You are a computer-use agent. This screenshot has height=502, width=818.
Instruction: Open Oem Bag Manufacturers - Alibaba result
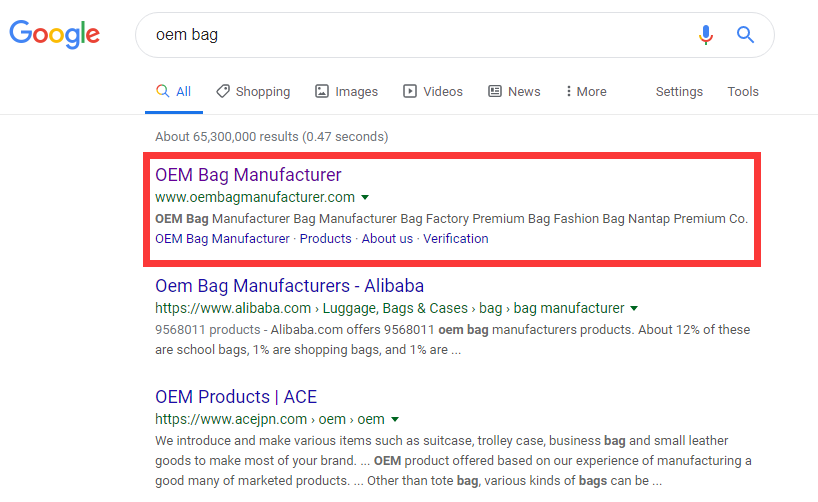pos(289,286)
